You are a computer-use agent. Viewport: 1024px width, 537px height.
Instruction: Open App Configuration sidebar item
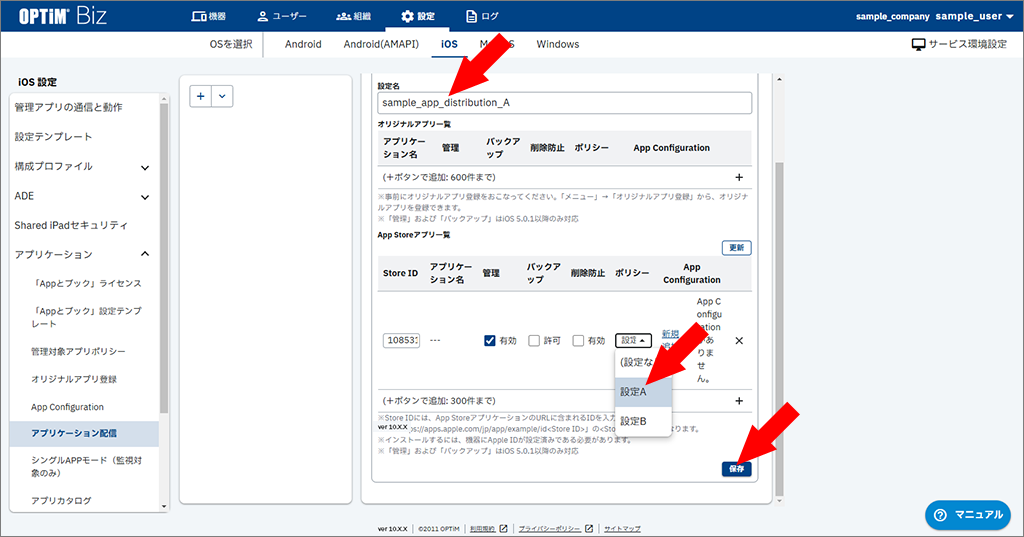pyautogui.click(x=67, y=407)
